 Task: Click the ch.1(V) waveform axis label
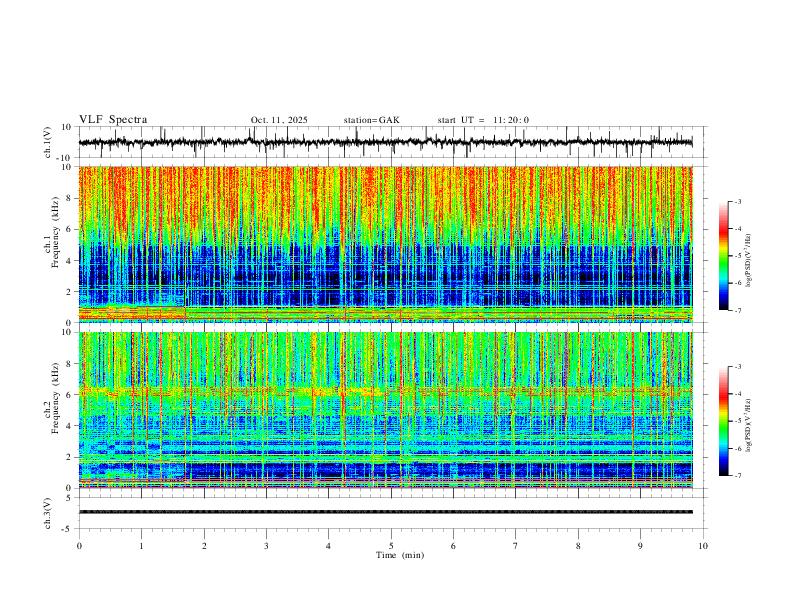click(x=47, y=142)
